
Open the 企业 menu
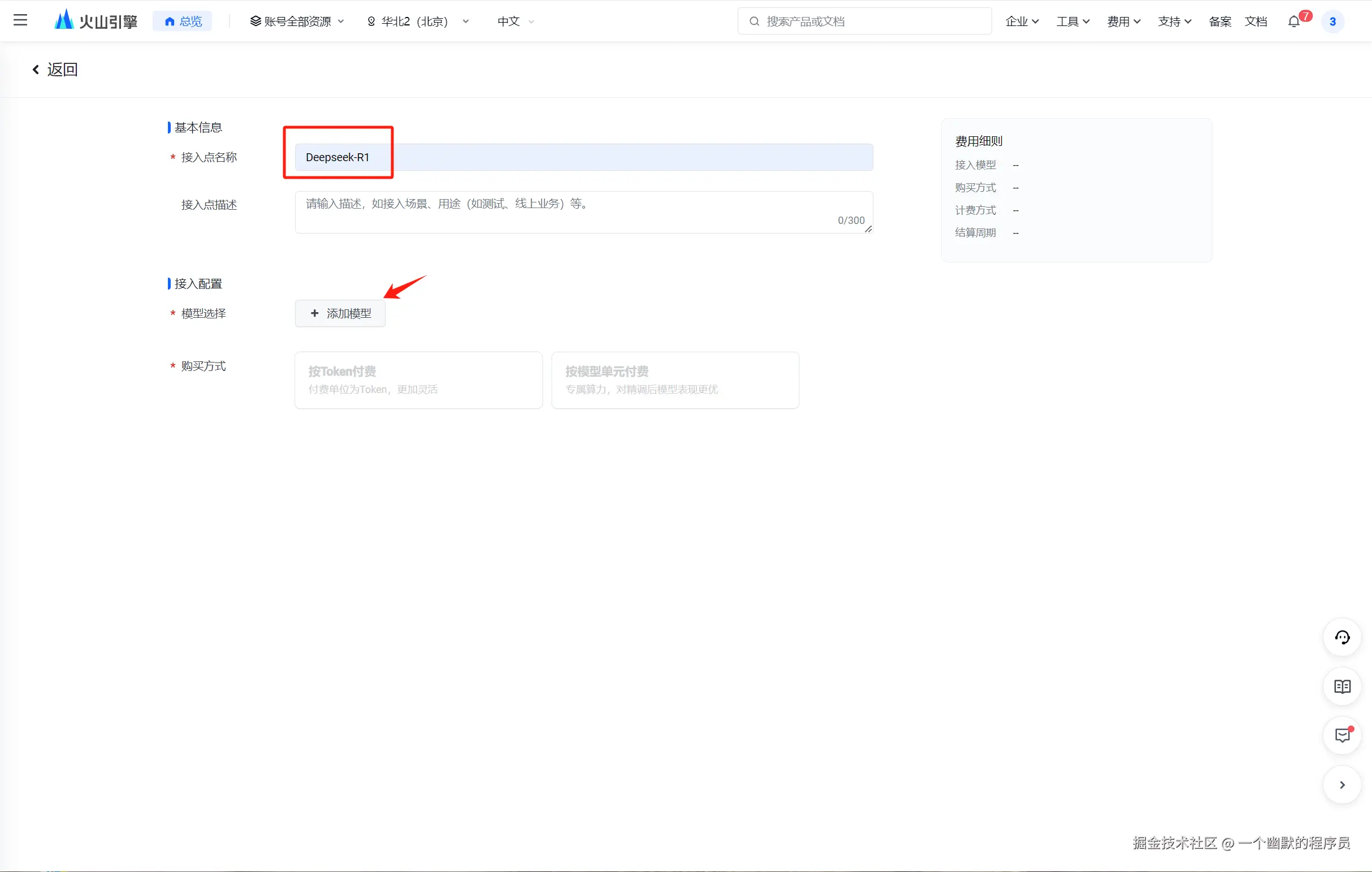(x=1022, y=21)
